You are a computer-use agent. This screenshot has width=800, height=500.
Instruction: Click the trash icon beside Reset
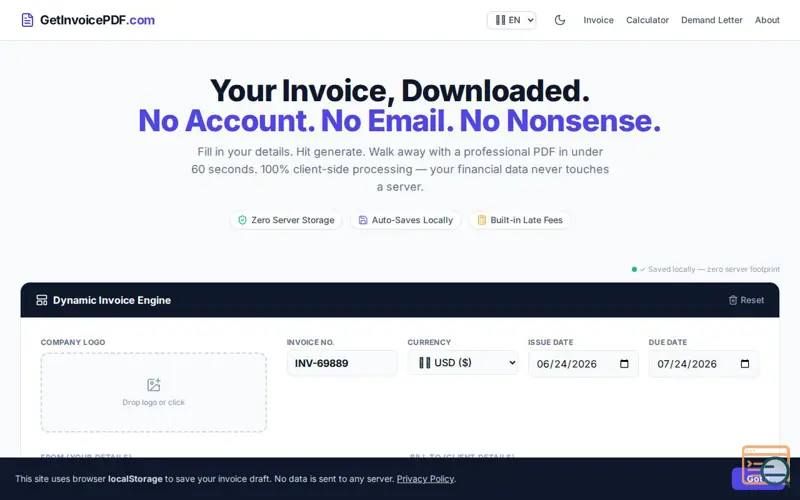[733, 300]
